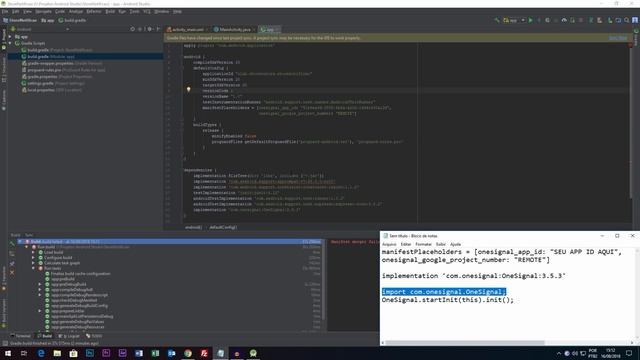Image resolution: width=640 pixels, height=360 pixels.
Task: Select build.gradle (Project) in the project tree
Action: [x=60, y=50]
